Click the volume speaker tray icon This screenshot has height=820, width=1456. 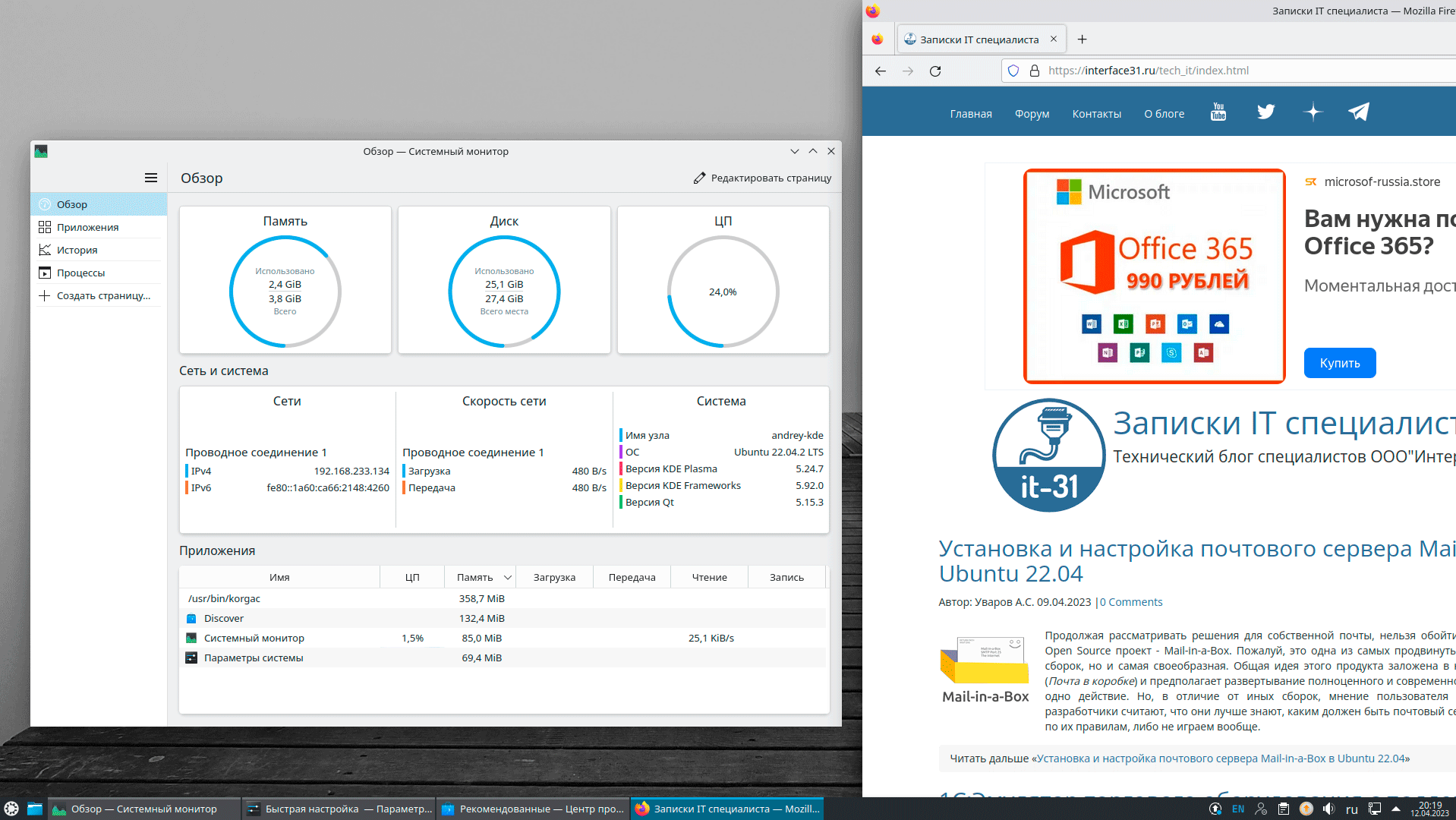point(1328,809)
